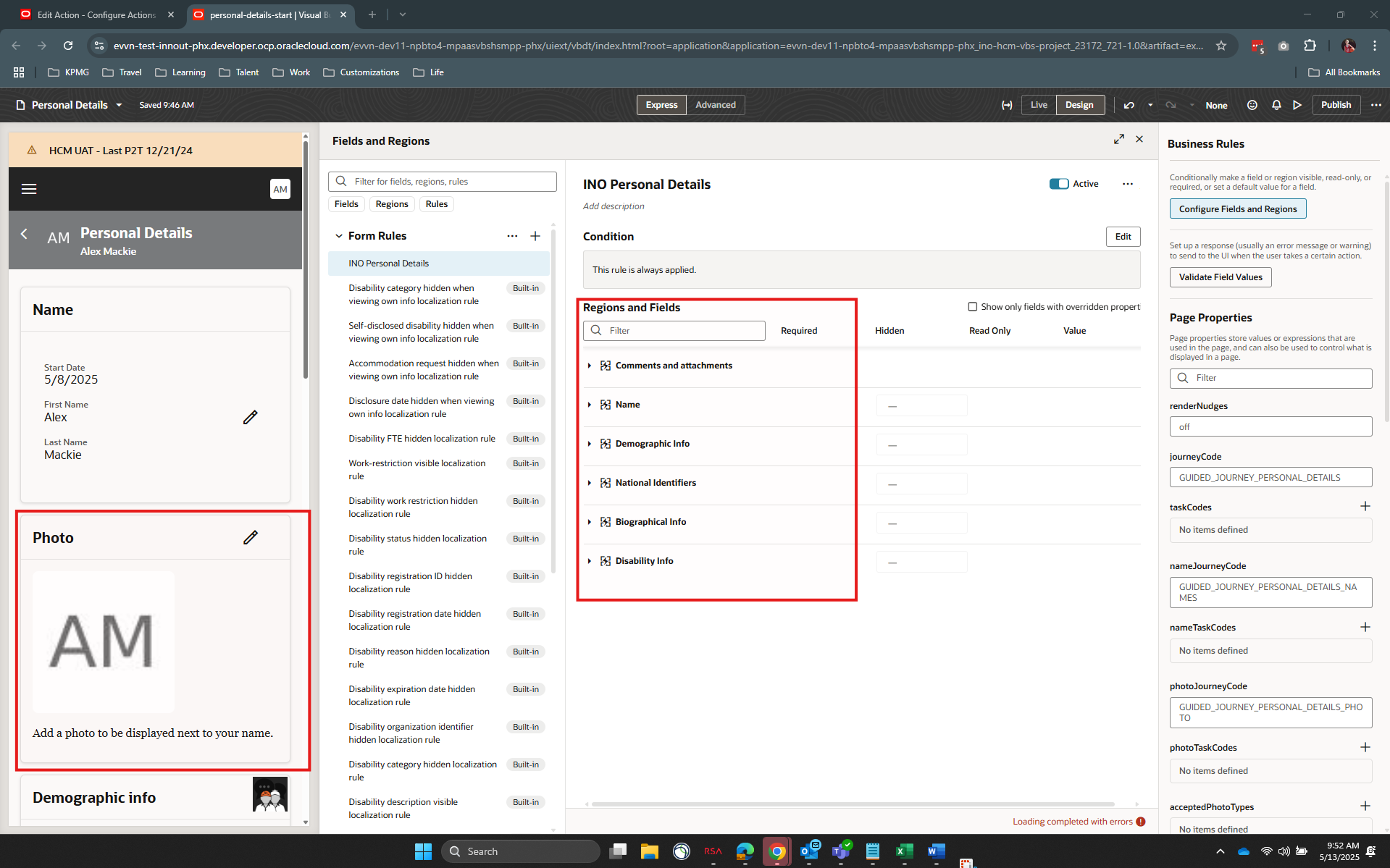Image resolution: width=1390 pixels, height=868 pixels.
Task: Expand the Comments and attachments region
Action: (x=590, y=366)
